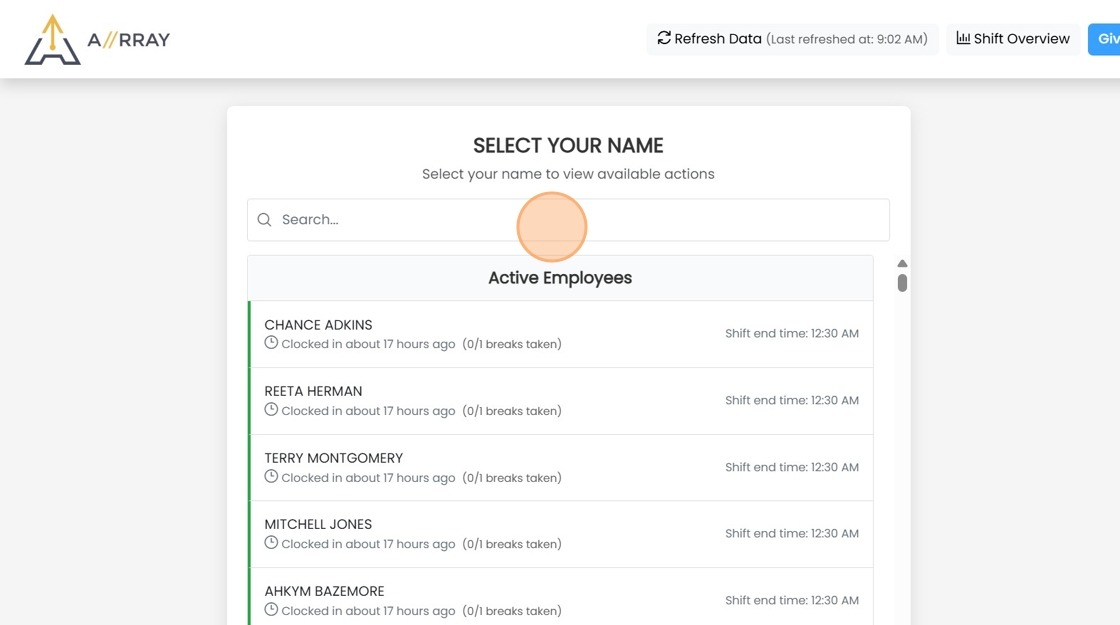Click clock icon under Mitchell Jones
1120x625 pixels.
pyautogui.click(x=271, y=543)
